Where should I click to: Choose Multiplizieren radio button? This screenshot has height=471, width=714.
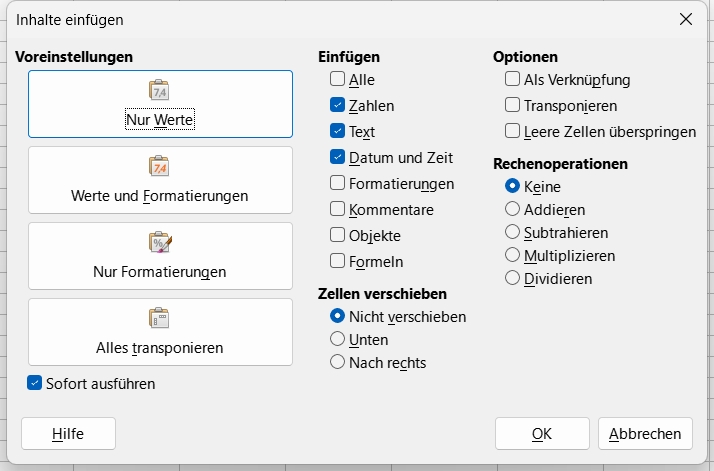point(513,255)
